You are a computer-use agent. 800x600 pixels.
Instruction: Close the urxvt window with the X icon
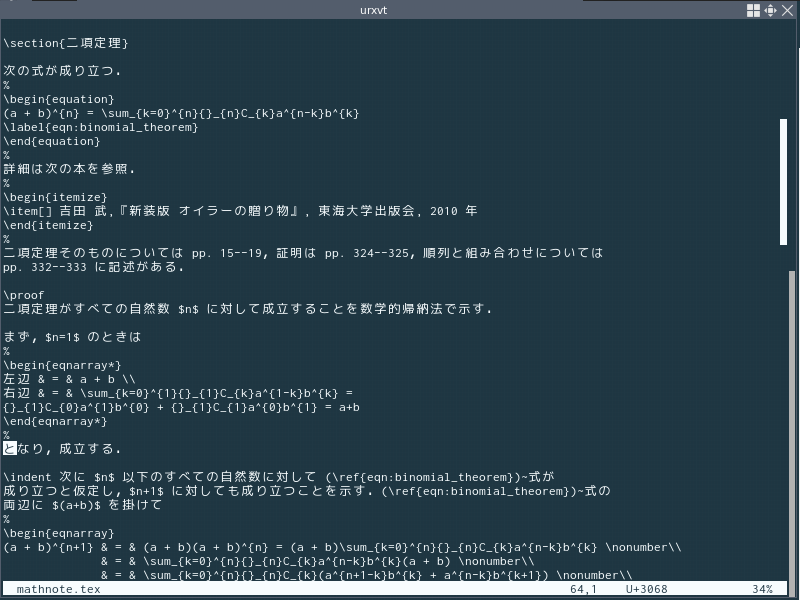click(x=788, y=10)
